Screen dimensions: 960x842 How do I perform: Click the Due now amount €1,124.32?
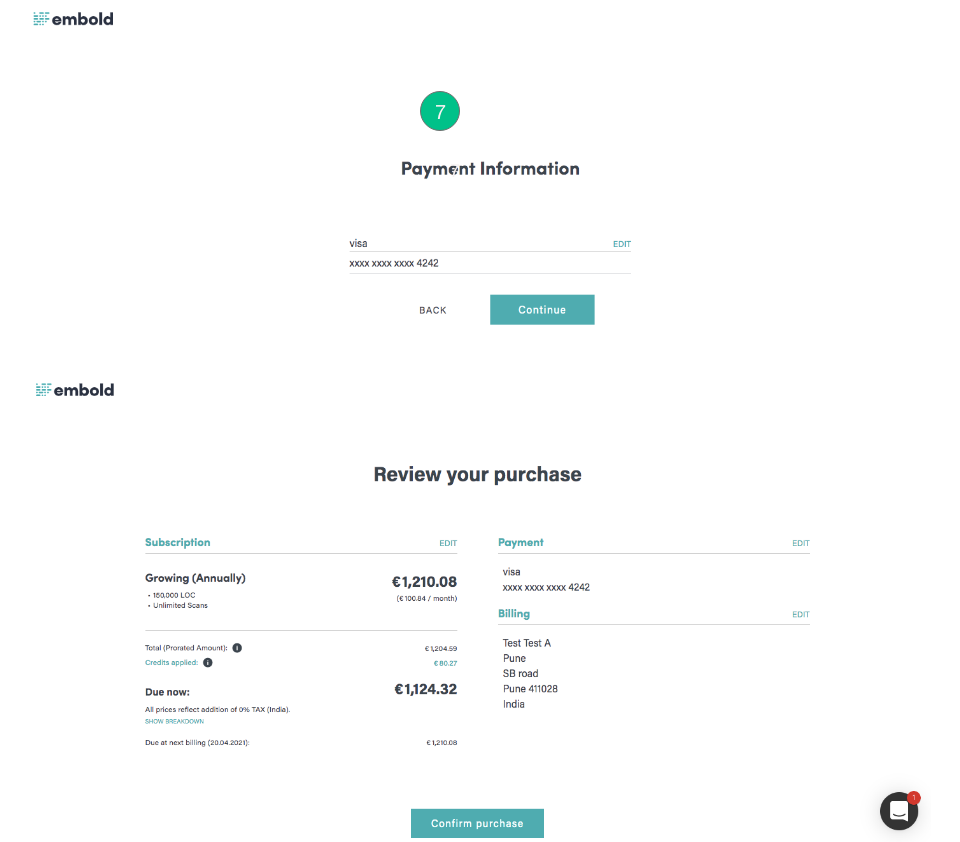point(426,690)
